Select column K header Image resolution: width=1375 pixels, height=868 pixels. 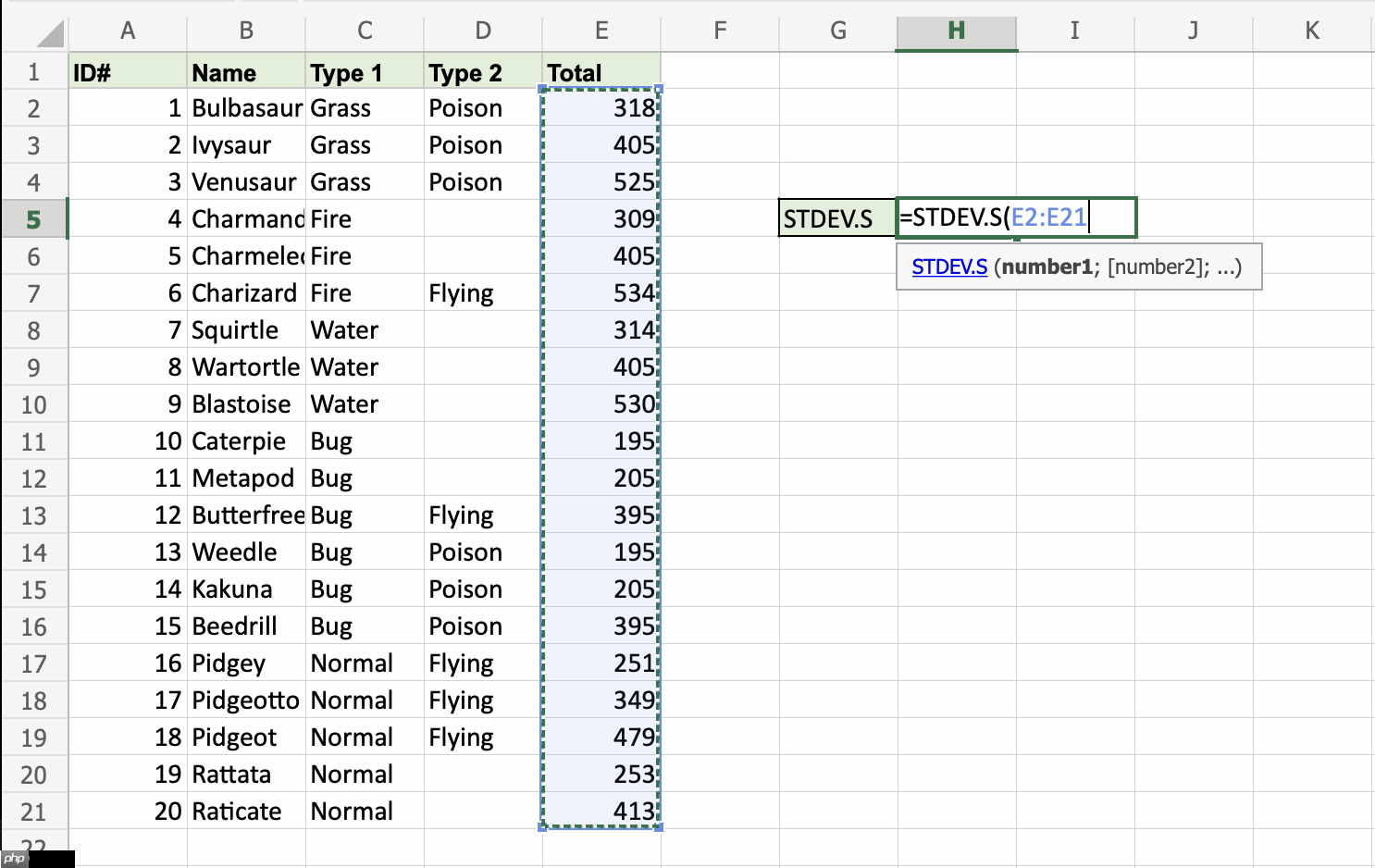click(x=1312, y=31)
